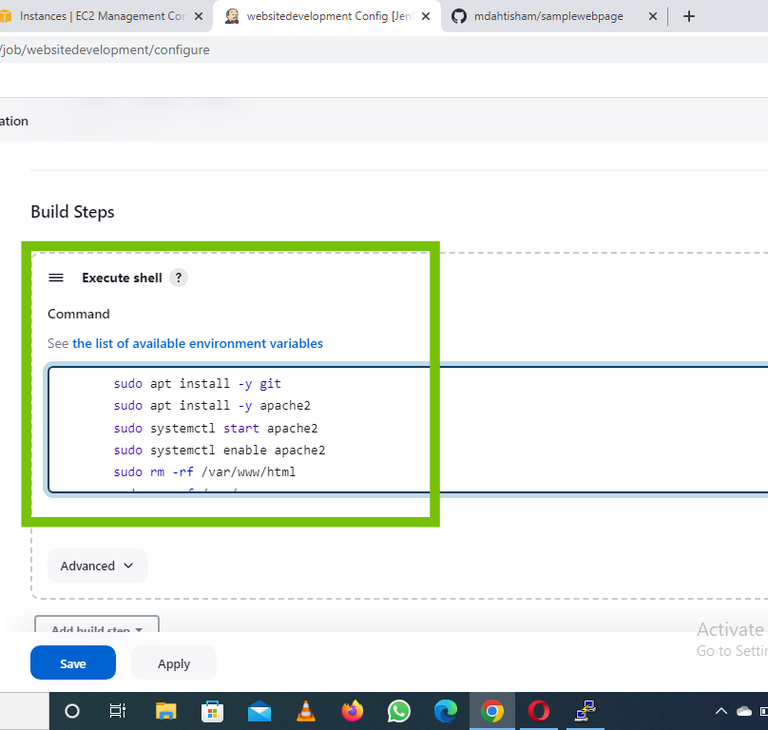Click the 'sudo rm -rf /var/www/html' line
The width and height of the screenshot is (768, 730).
tap(205, 472)
